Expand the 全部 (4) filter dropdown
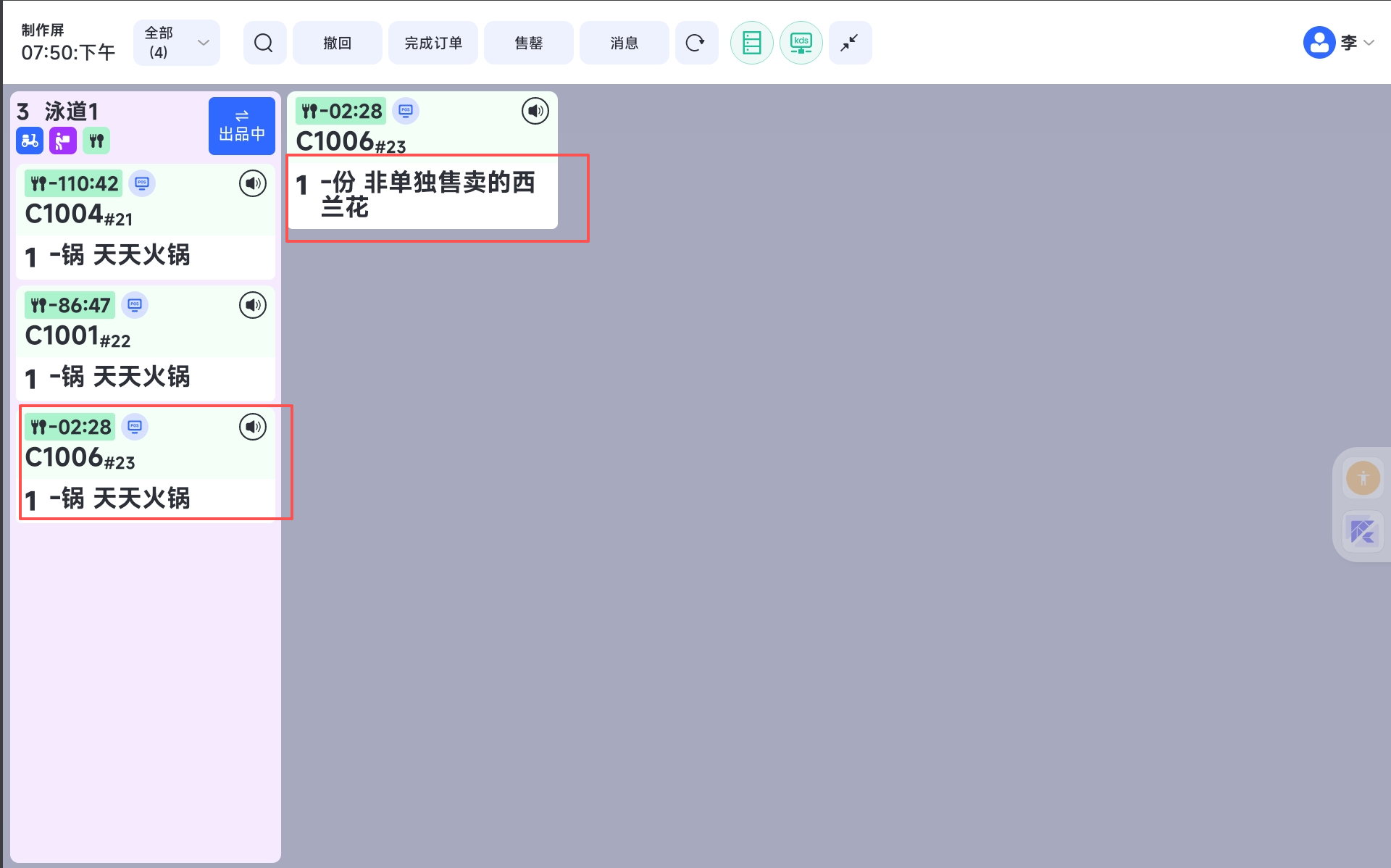Viewport: 1391px width, 868px height. (176, 43)
